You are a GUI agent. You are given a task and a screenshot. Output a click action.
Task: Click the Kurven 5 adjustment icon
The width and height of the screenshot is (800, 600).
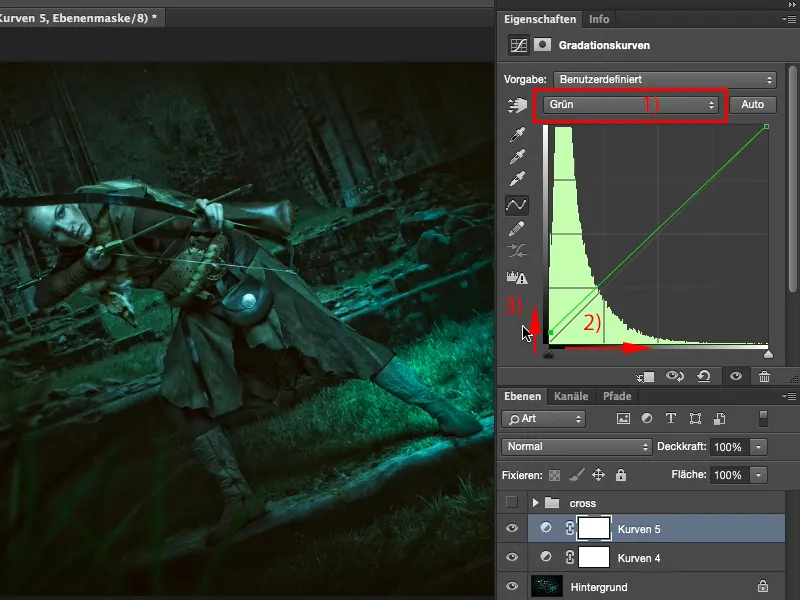tap(545, 528)
